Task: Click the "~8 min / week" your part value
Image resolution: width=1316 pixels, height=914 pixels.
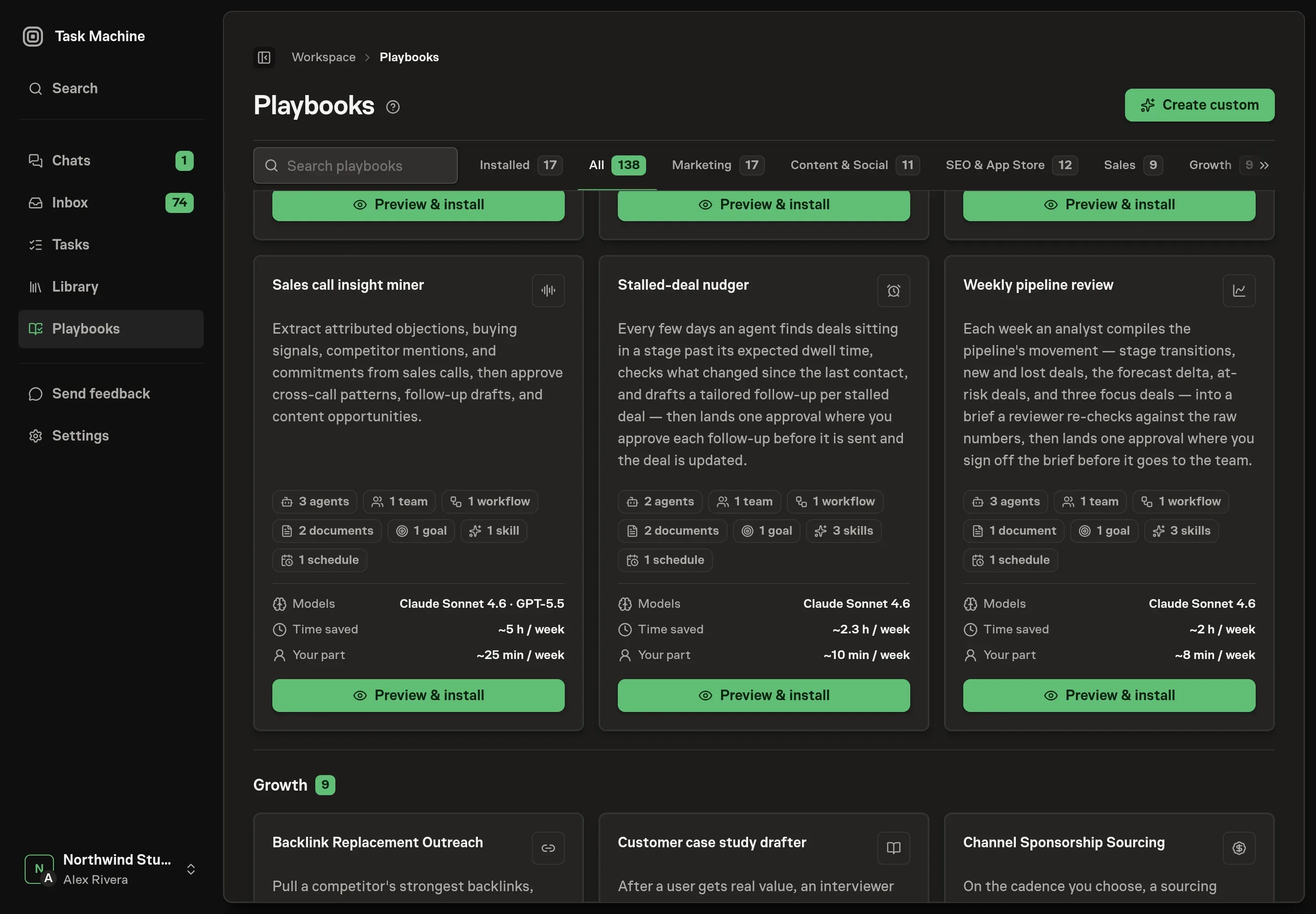Action: [1215, 655]
